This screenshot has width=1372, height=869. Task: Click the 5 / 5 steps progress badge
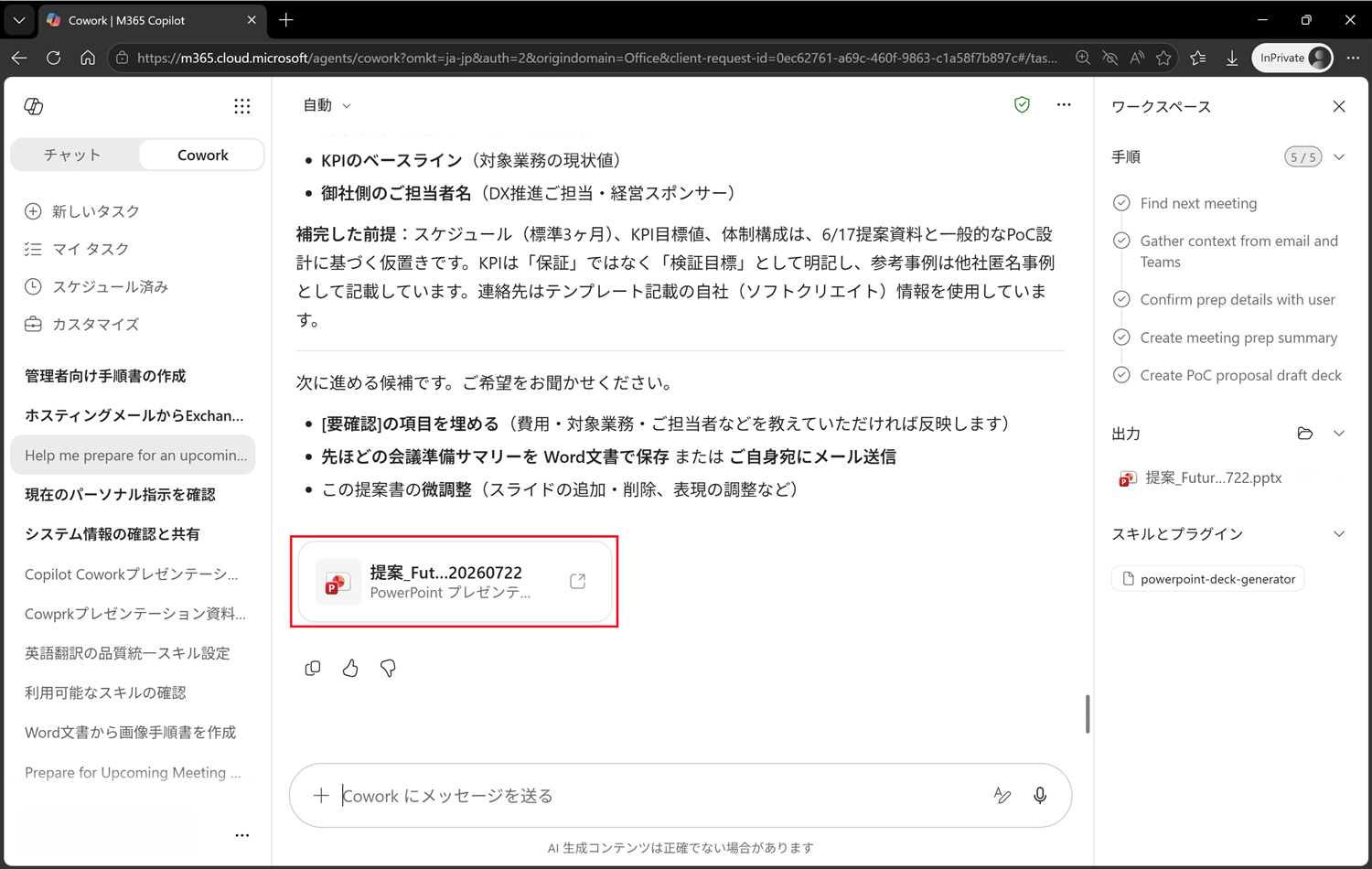point(1302,157)
